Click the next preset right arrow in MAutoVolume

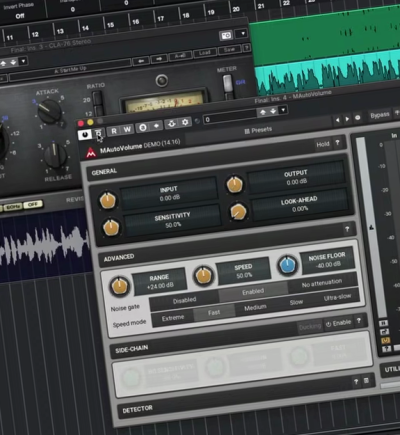click(347, 119)
